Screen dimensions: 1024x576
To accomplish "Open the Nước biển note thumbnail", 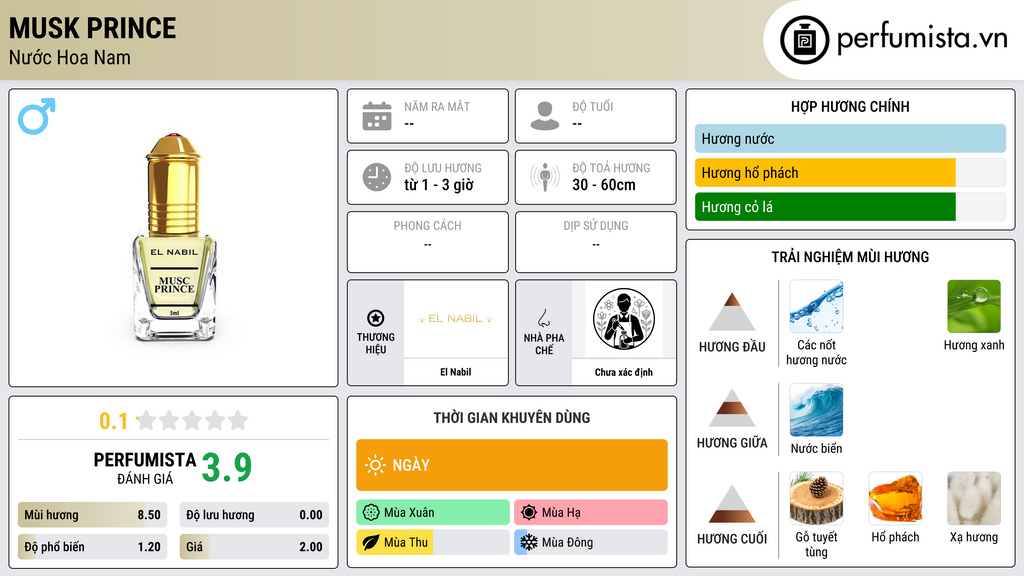I will [x=816, y=410].
